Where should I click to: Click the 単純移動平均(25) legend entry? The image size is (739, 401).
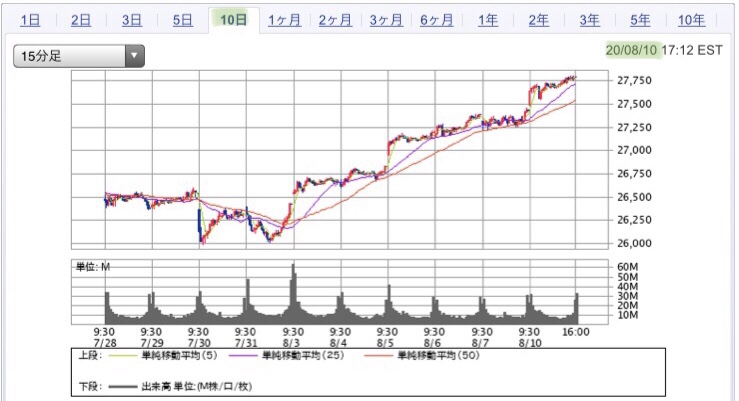click(x=303, y=355)
